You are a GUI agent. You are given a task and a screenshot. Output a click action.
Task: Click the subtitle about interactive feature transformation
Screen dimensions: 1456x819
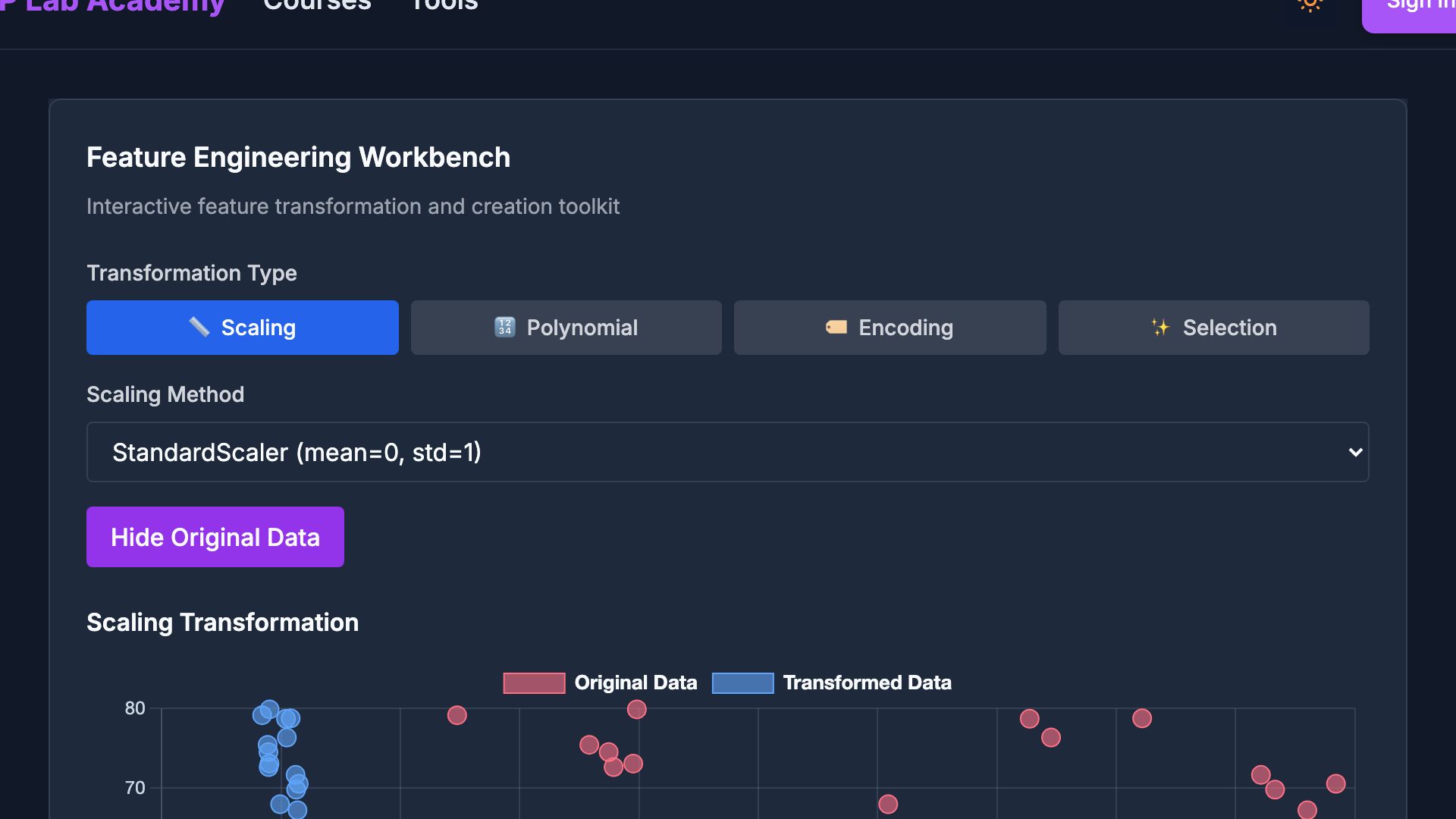(353, 206)
